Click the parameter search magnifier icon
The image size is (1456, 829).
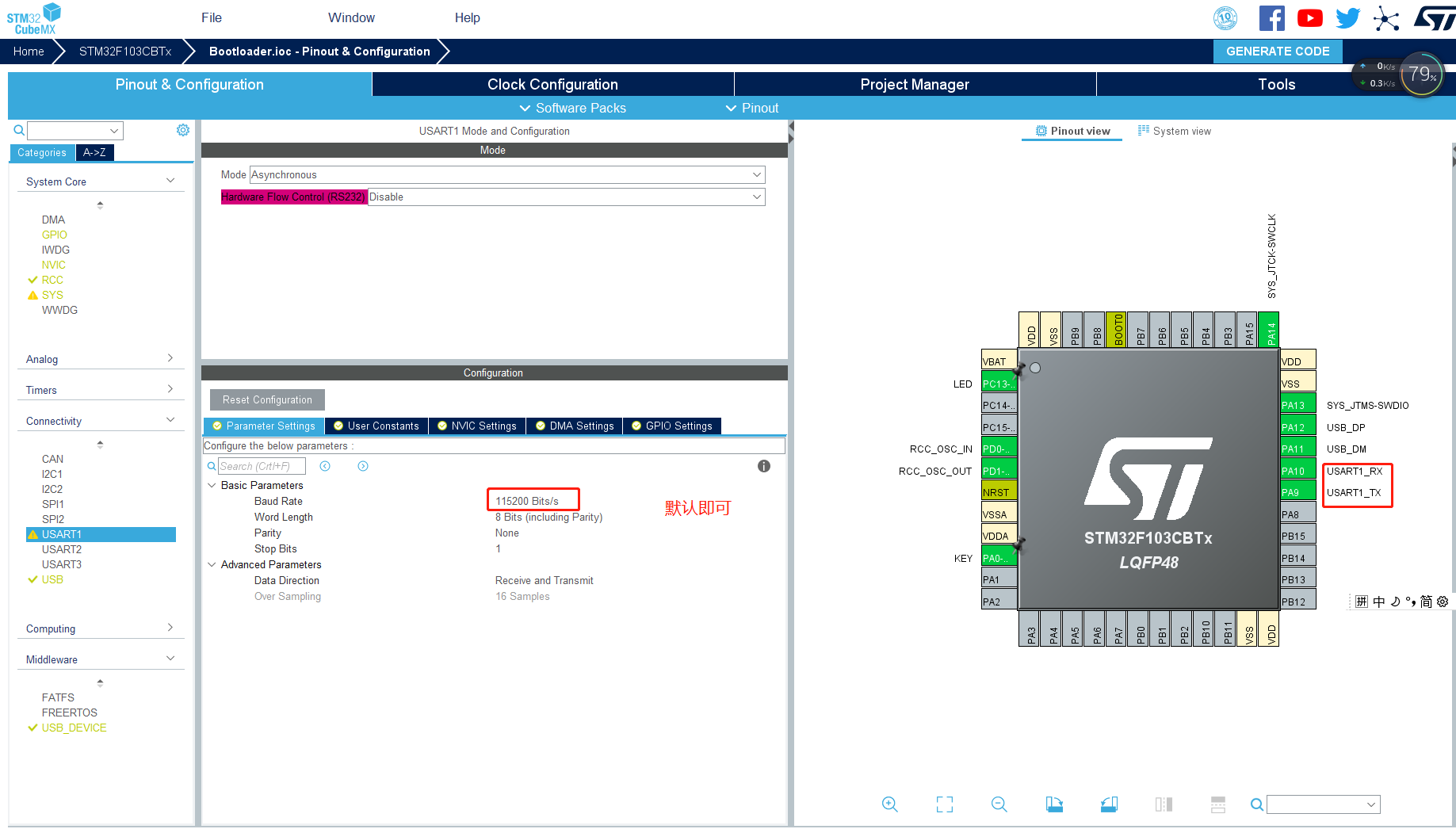pos(212,466)
